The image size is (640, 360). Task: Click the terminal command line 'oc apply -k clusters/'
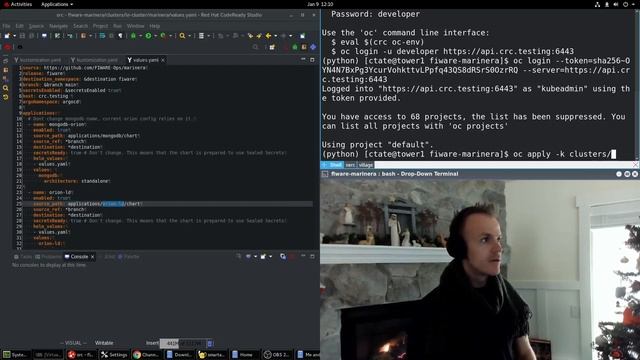coord(561,154)
